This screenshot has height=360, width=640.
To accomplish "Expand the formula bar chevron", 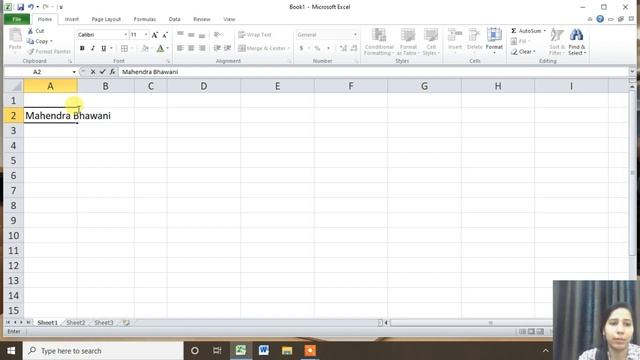I will point(632,72).
